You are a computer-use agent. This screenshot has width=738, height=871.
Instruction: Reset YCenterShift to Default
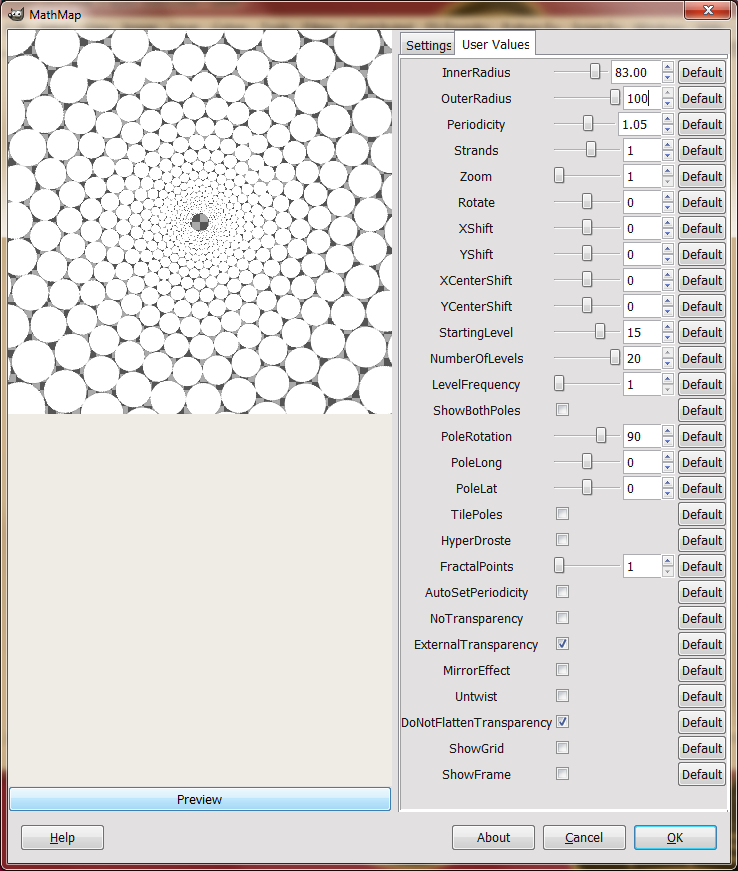[x=701, y=306]
